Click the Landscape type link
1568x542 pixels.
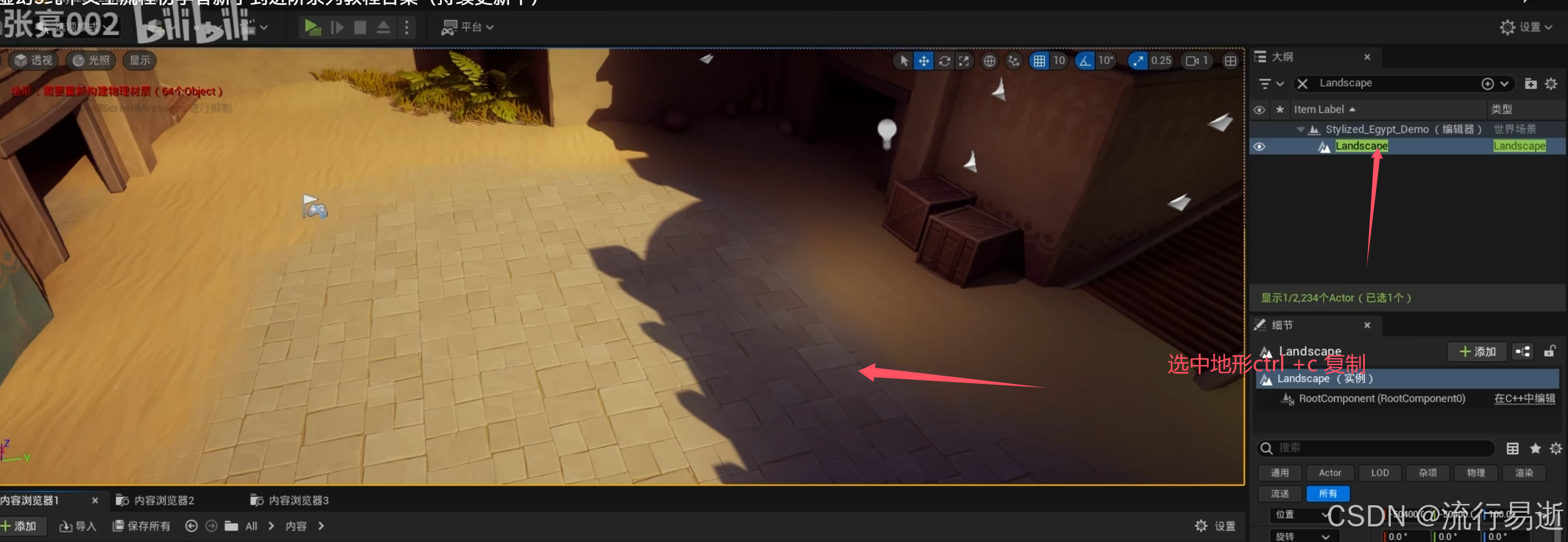(x=1519, y=146)
